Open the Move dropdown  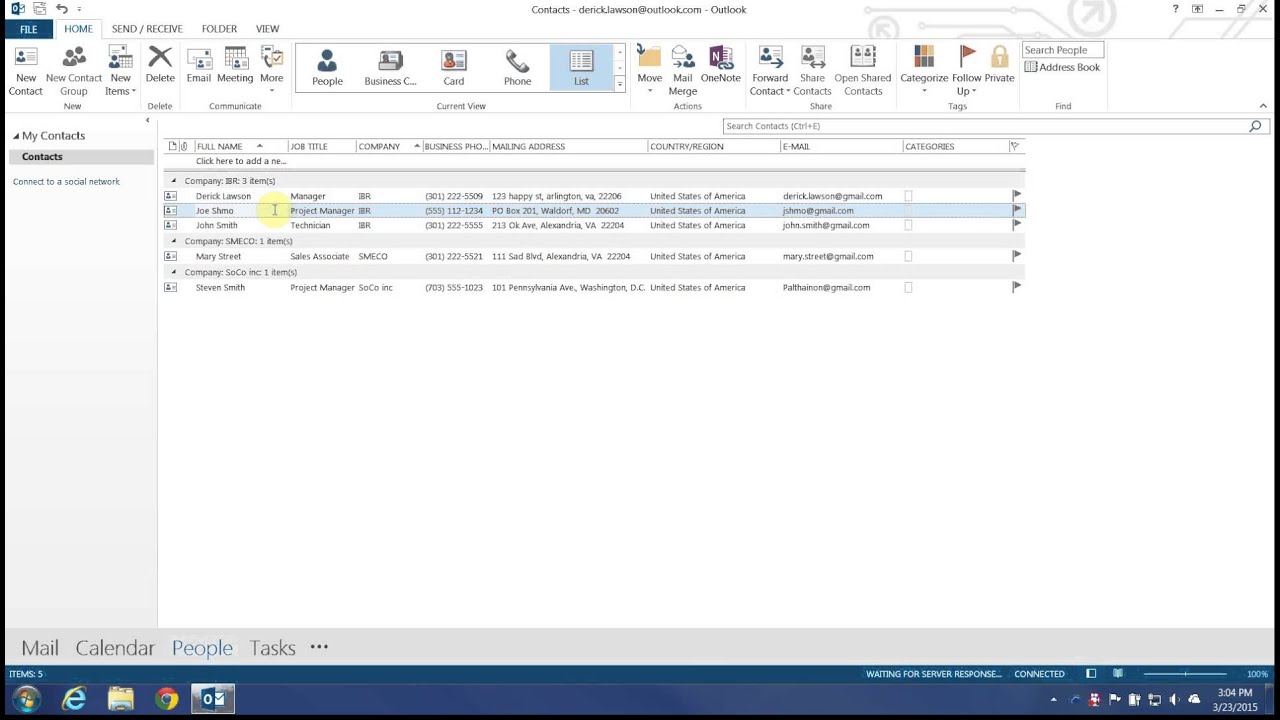(650, 71)
